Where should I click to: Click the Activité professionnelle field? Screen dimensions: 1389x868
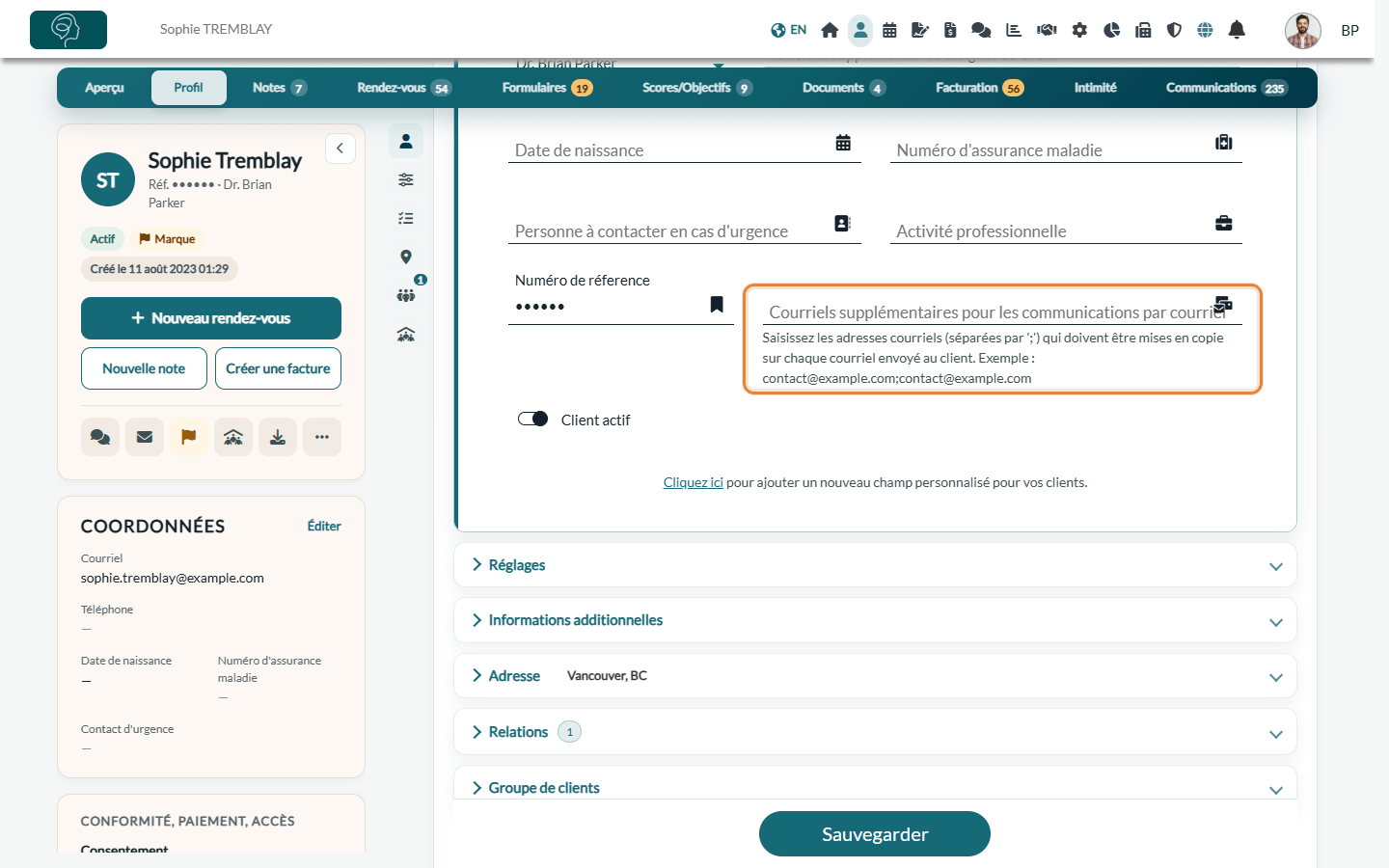1066,229
